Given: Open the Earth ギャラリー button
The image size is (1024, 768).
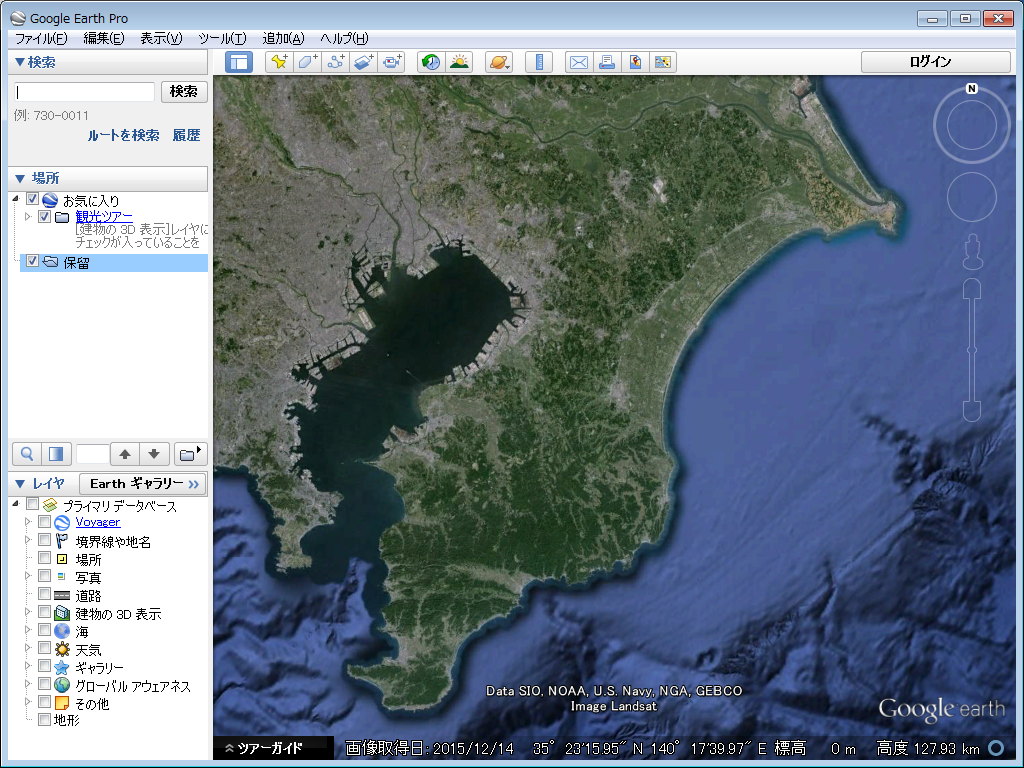Looking at the screenshot, I should (x=143, y=484).
